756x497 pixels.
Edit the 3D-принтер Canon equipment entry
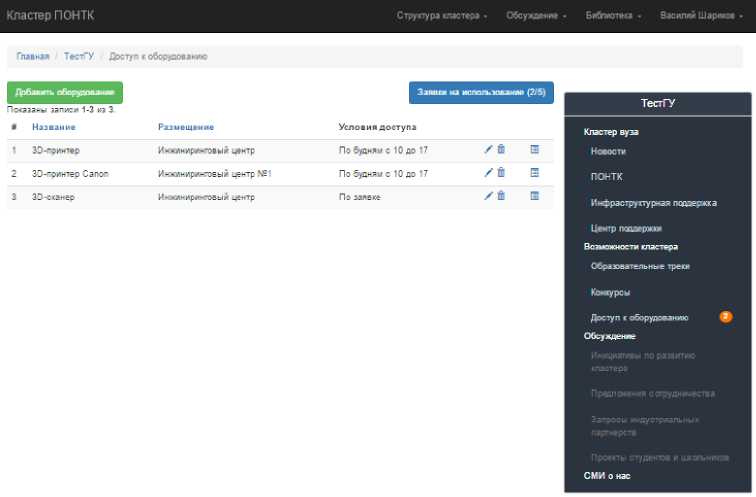point(488,173)
